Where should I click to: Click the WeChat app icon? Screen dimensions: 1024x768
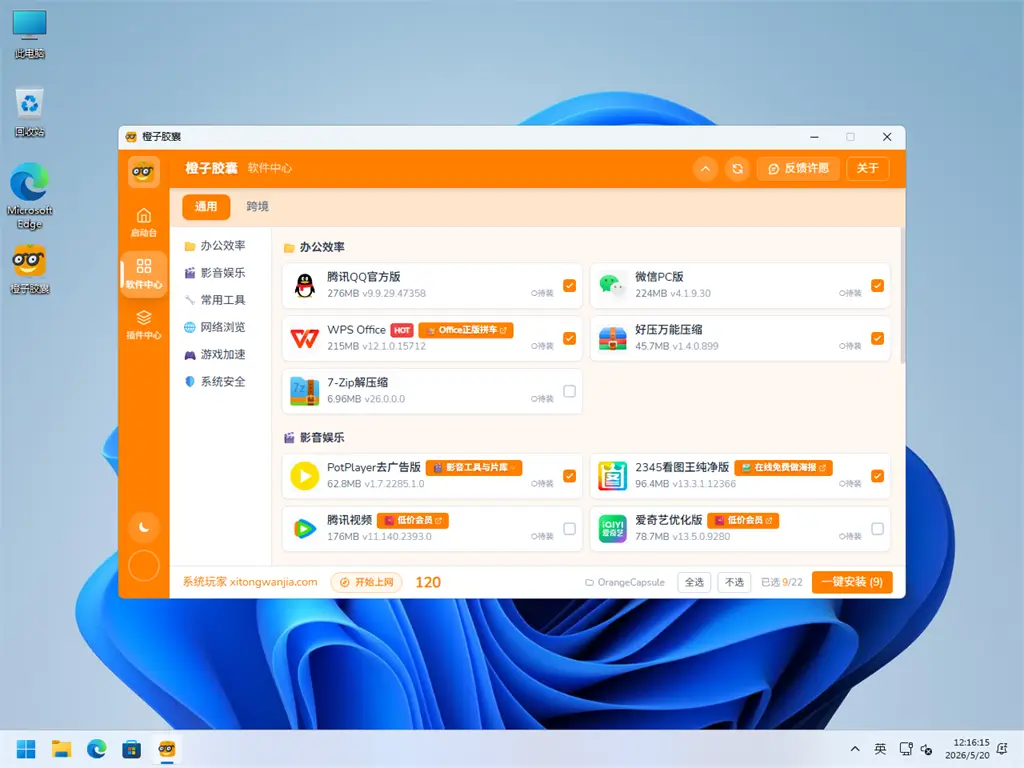tap(613, 285)
